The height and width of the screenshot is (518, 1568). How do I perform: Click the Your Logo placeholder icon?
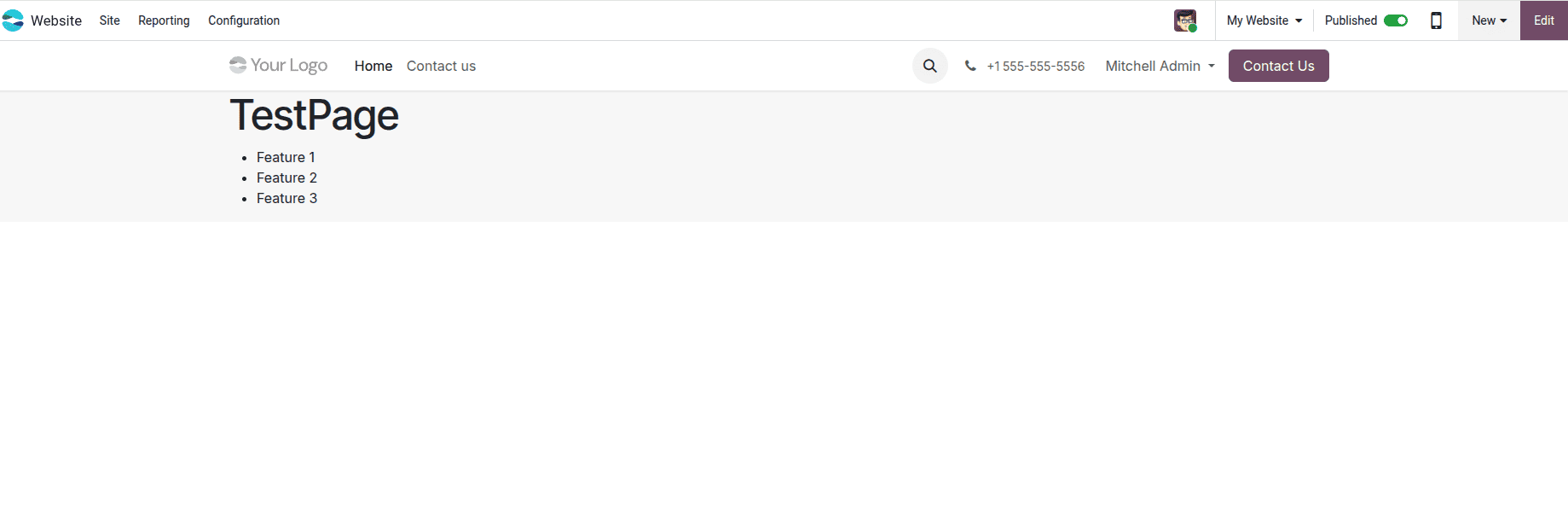236,64
